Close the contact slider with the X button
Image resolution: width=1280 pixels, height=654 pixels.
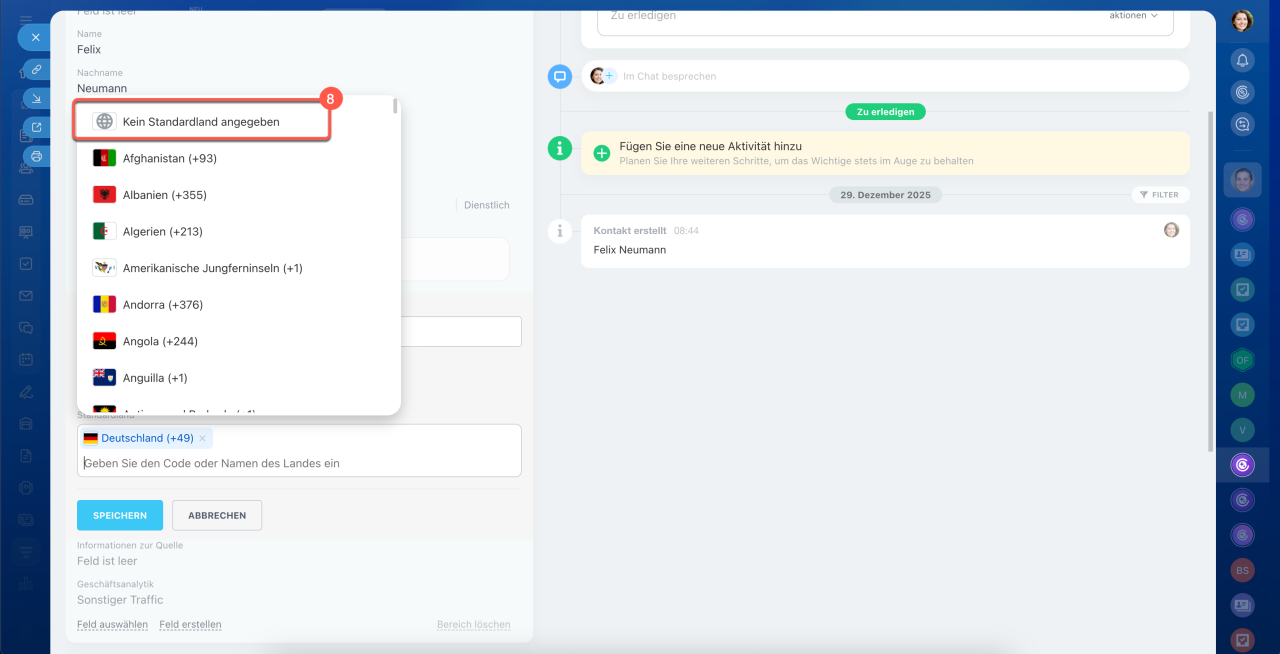35,37
